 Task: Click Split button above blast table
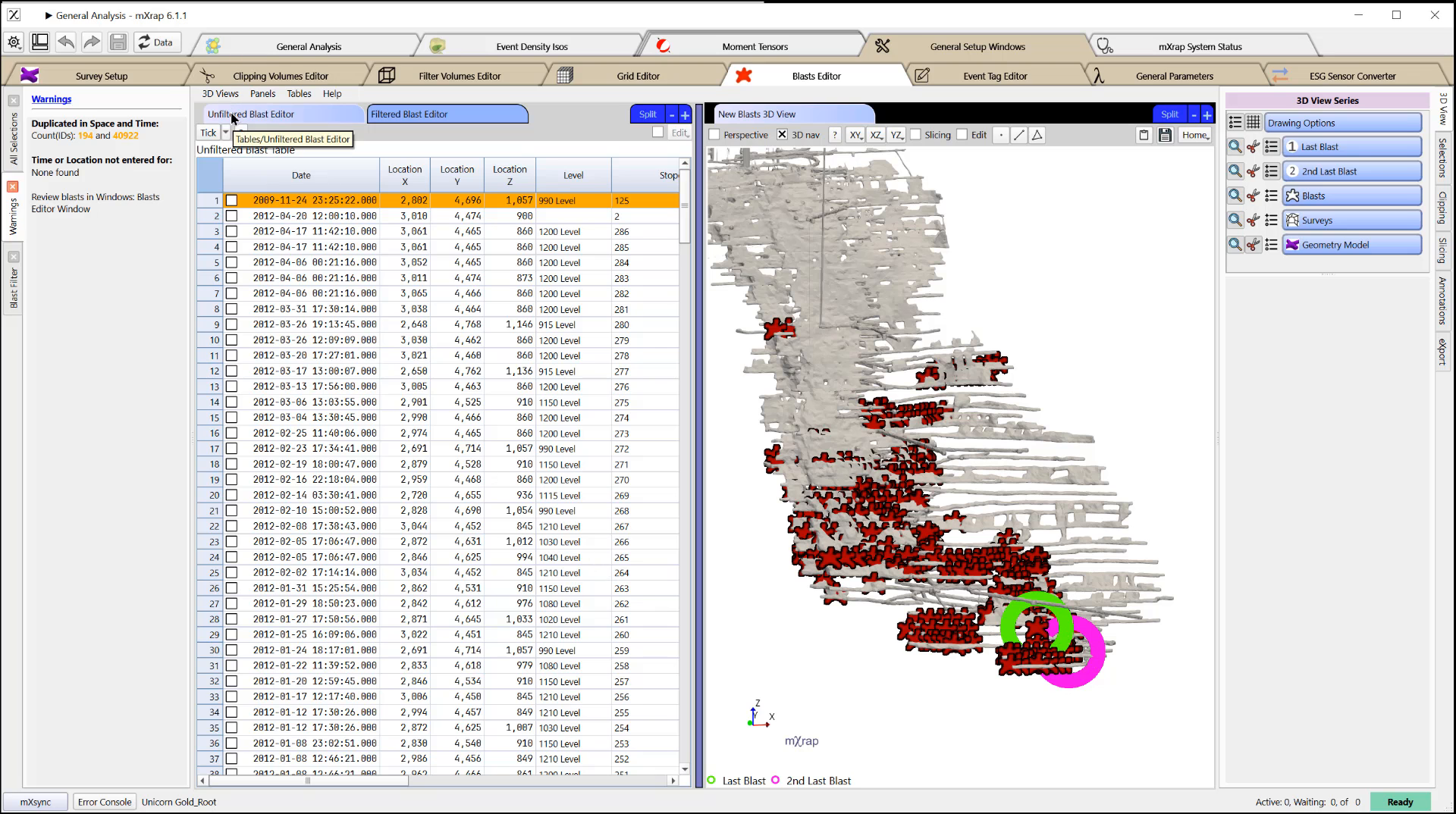pos(648,114)
